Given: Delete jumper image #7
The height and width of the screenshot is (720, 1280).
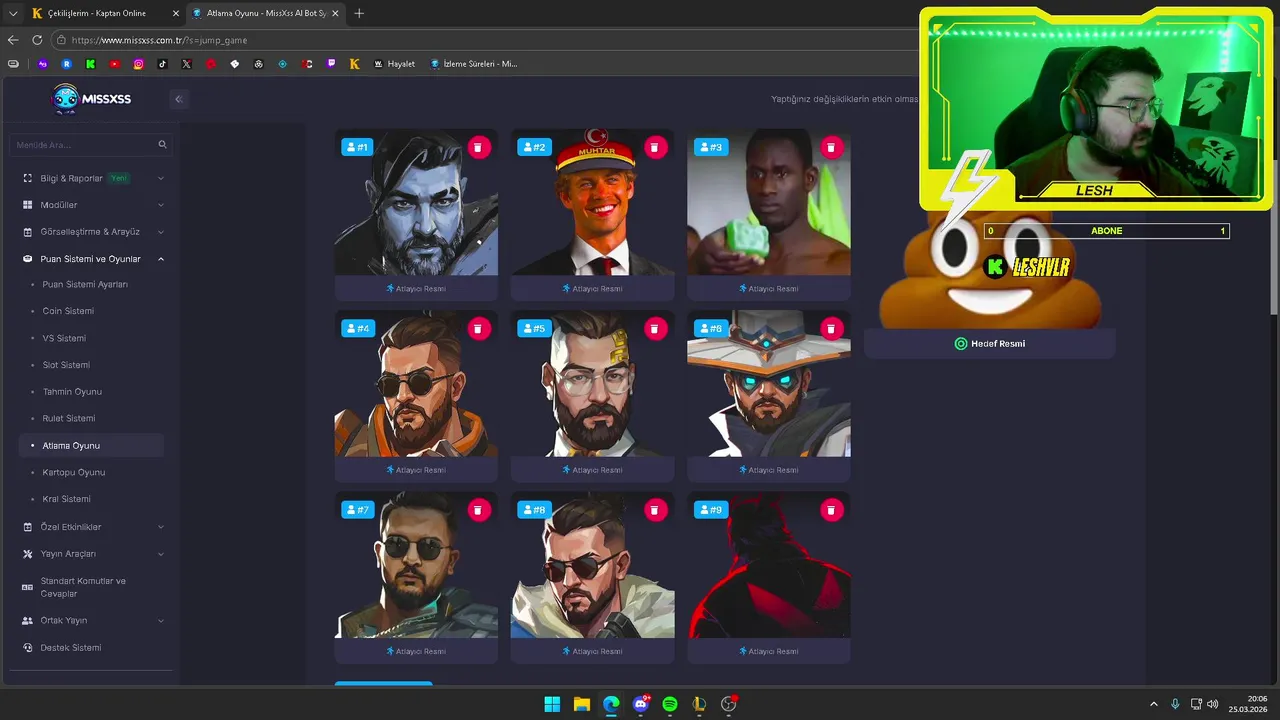Looking at the screenshot, I should (478, 510).
